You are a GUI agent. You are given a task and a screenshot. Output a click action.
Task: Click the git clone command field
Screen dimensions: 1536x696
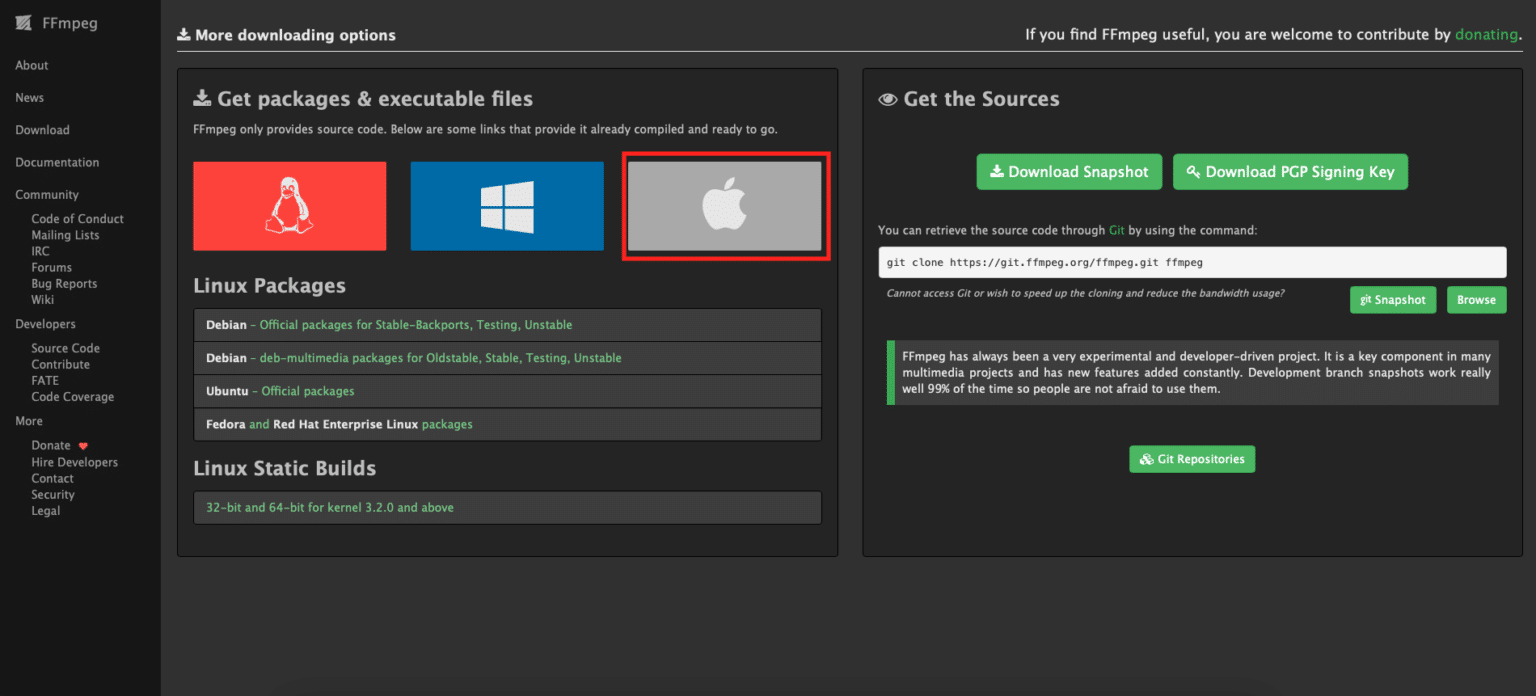tap(1191, 262)
